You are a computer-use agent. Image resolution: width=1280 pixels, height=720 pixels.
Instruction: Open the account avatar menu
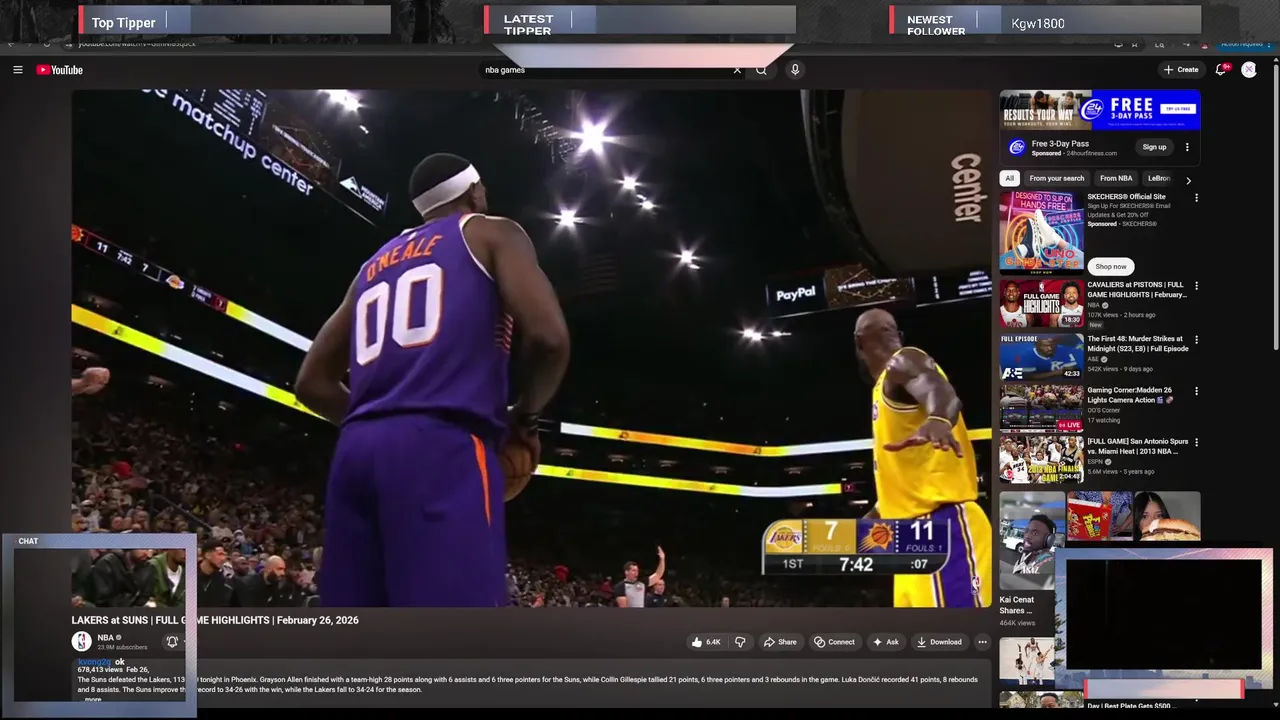coord(1249,70)
